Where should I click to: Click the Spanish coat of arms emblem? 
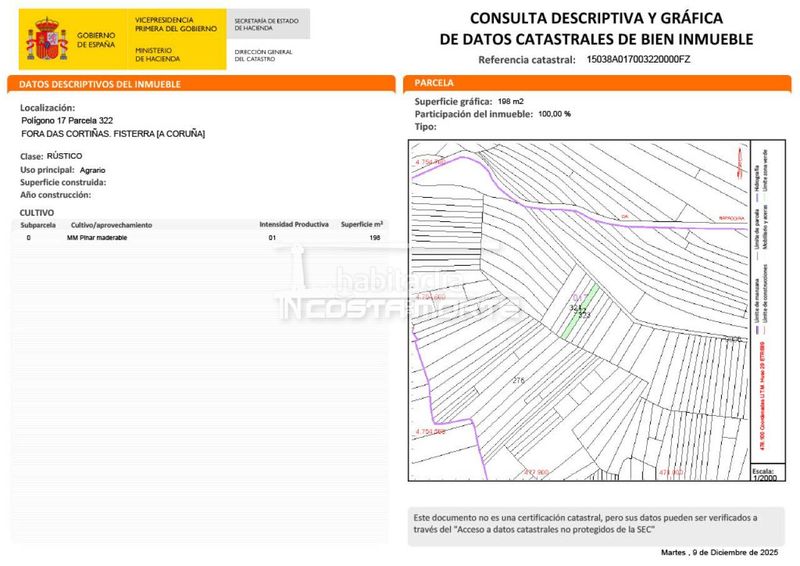click(x=47, y=39)
